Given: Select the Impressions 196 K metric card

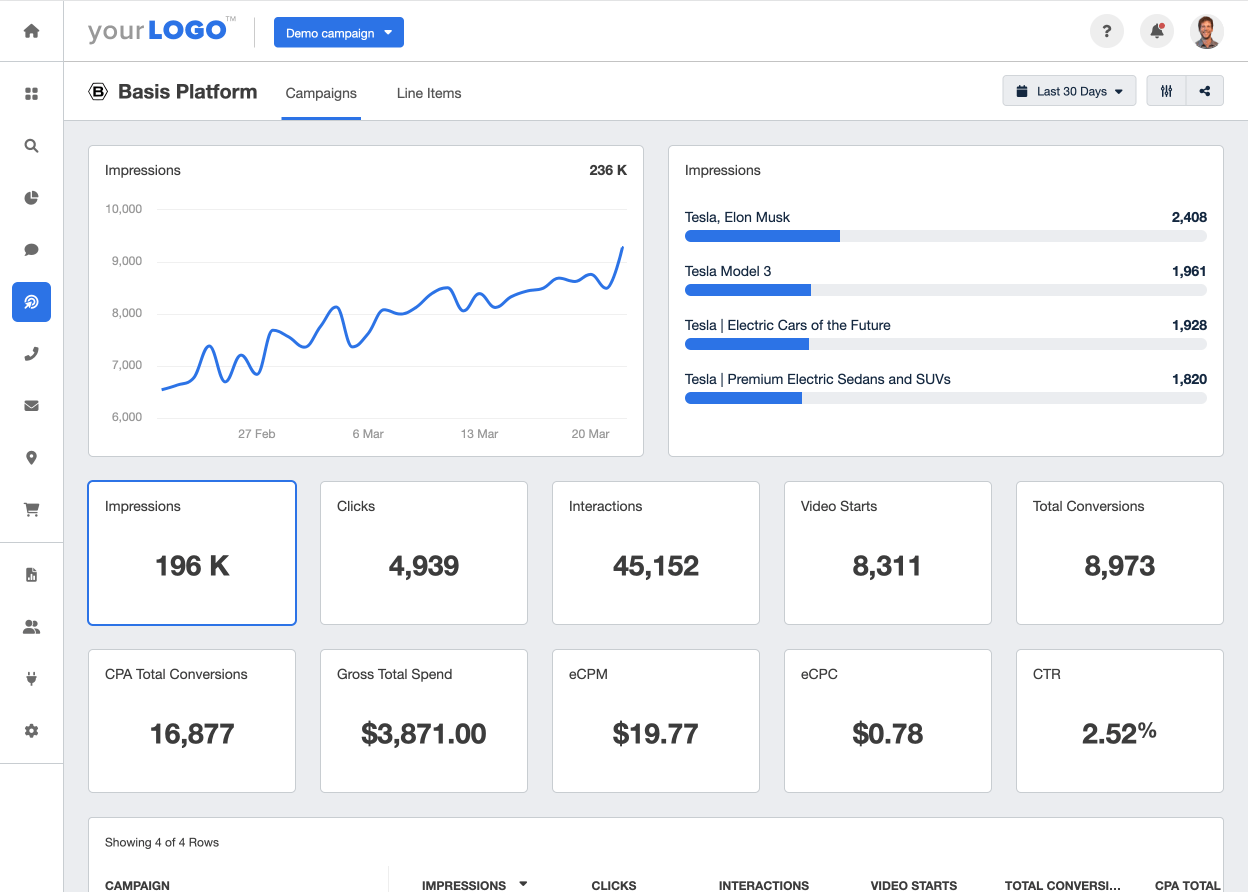Looking at the screenshot, I should (x=192, y=553).
